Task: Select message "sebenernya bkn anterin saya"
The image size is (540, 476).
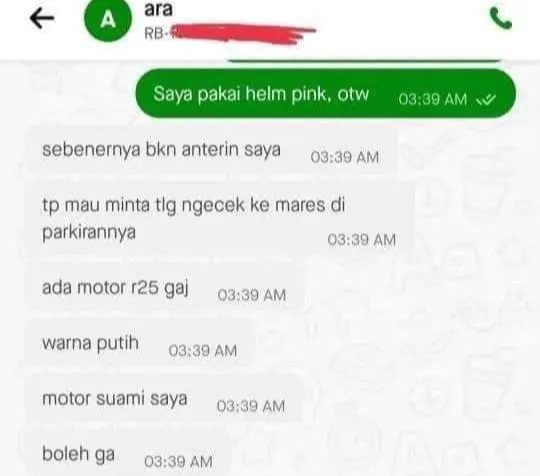Action: click(x=211, y=151)
